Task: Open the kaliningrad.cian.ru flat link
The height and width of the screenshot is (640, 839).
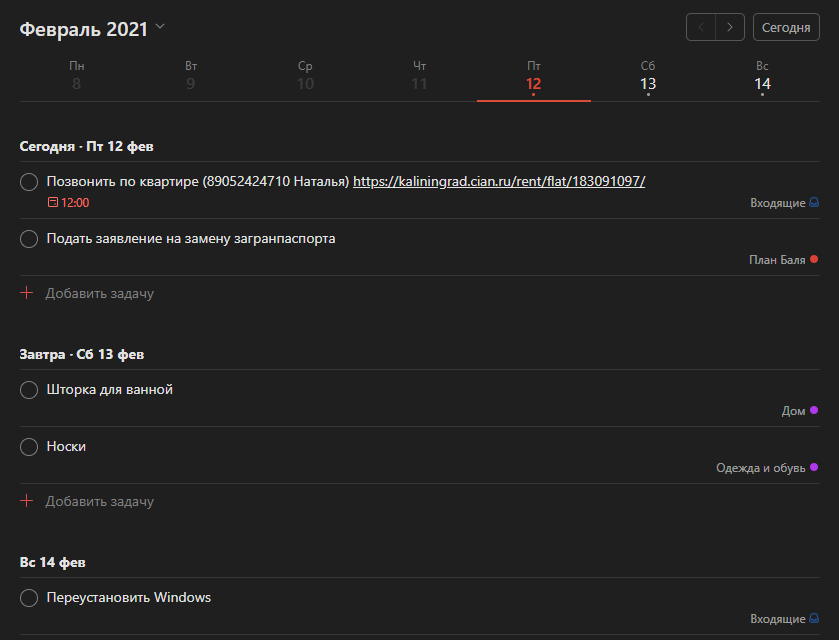Action: (499, 182)
